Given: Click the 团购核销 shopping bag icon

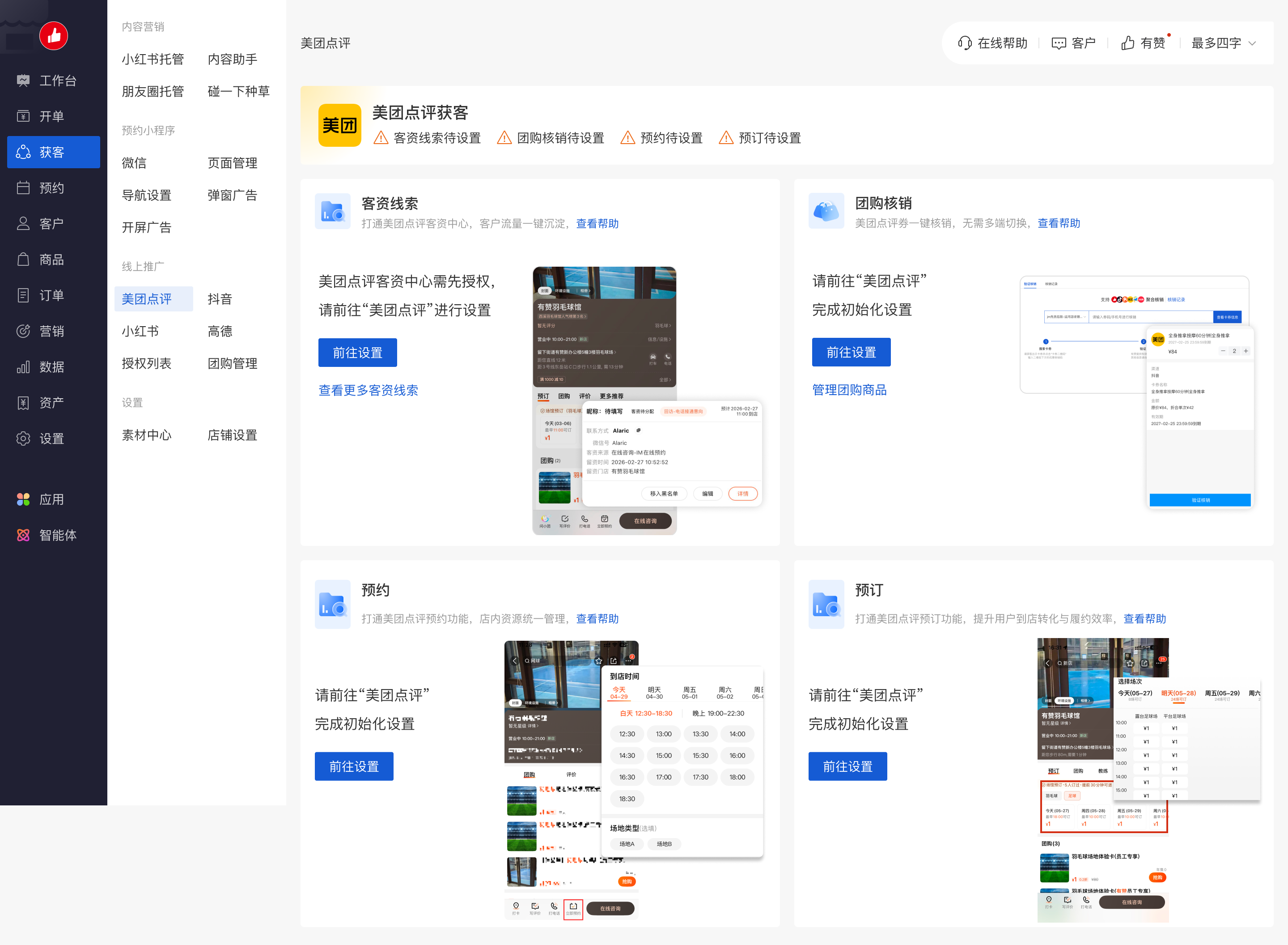Looking at the screenshot, I should pyautogui.click(x=826, y=211).
